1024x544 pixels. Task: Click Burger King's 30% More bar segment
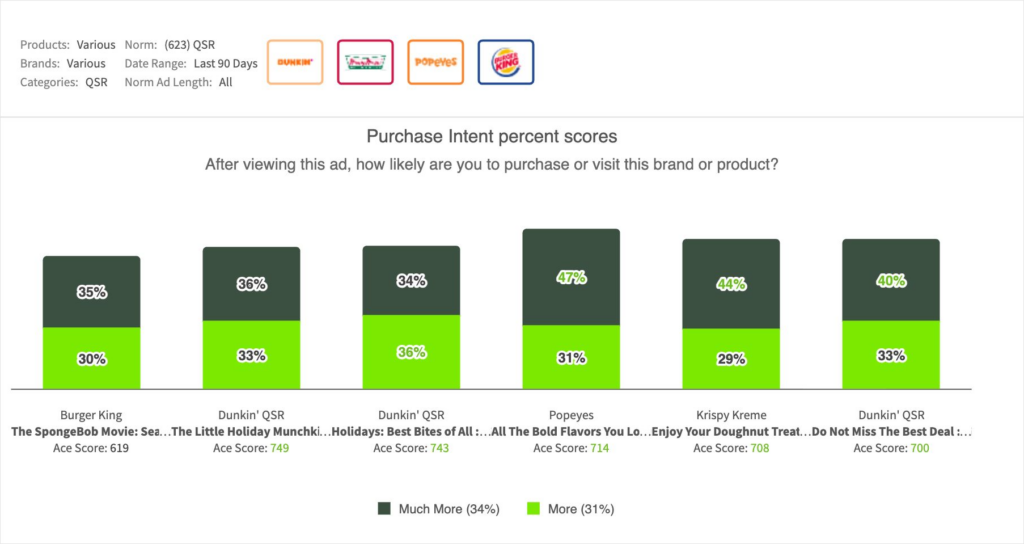91,358
